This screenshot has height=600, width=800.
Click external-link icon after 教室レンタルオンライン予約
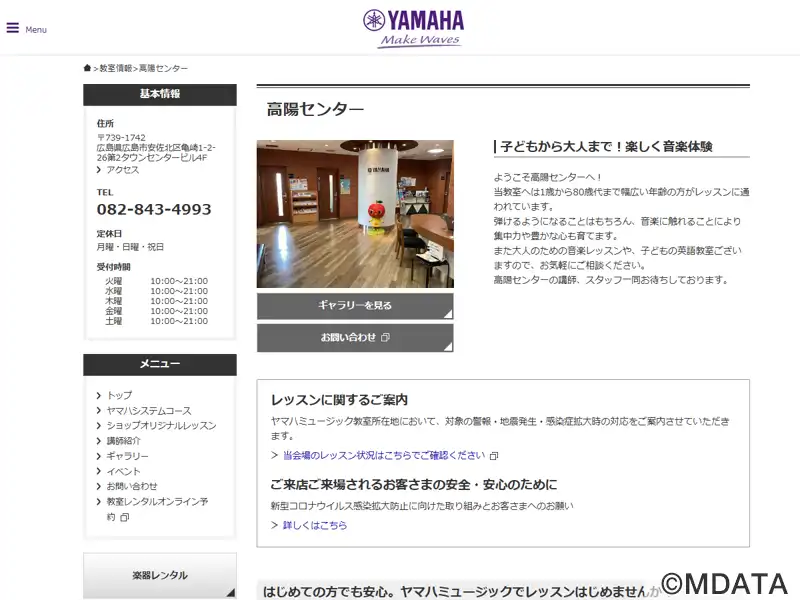(125, 517)
